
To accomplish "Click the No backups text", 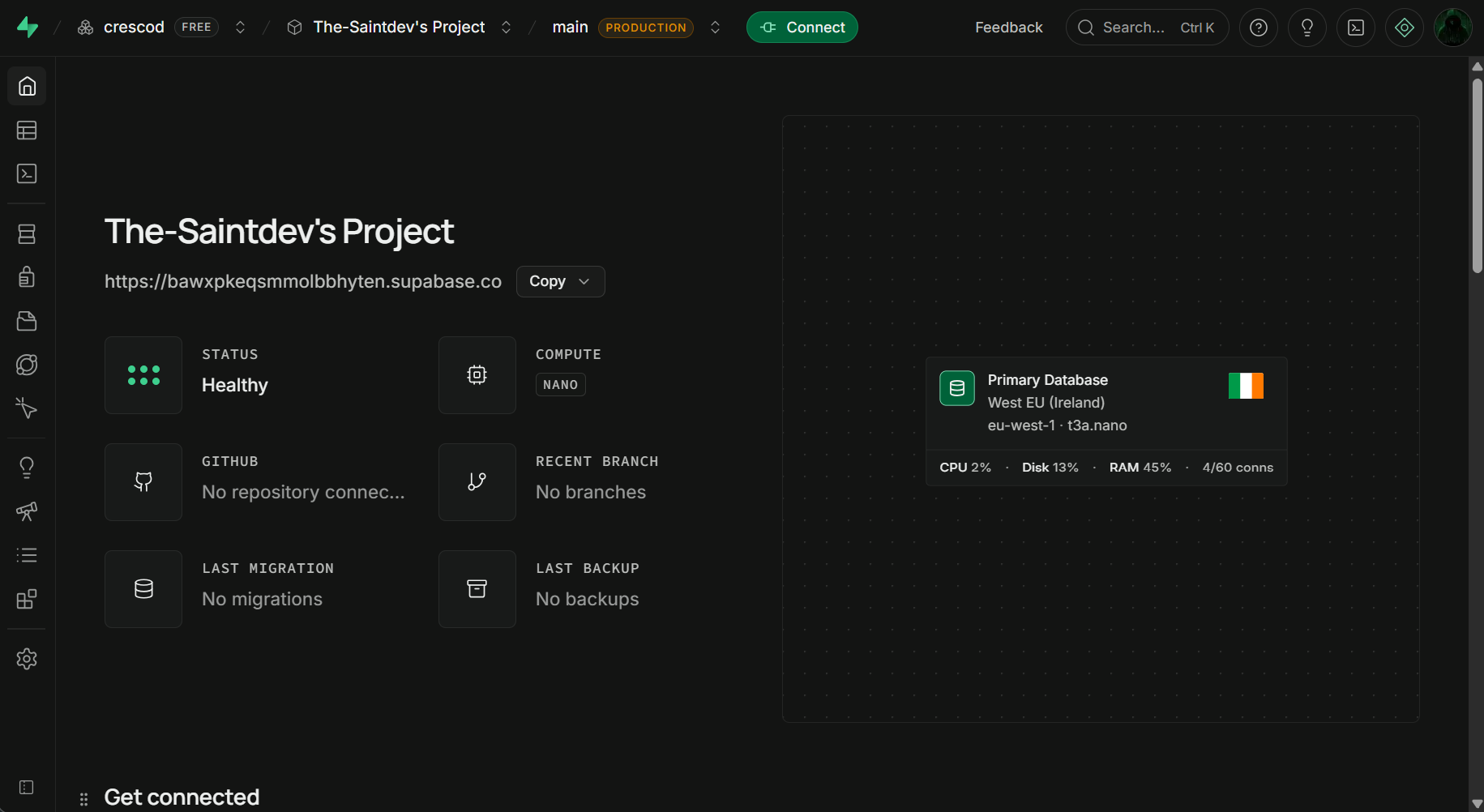I will click(x=588, y=599).
